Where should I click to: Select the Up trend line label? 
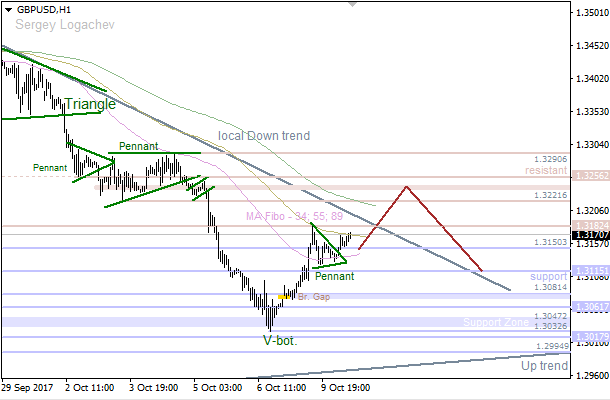point(544,367)
